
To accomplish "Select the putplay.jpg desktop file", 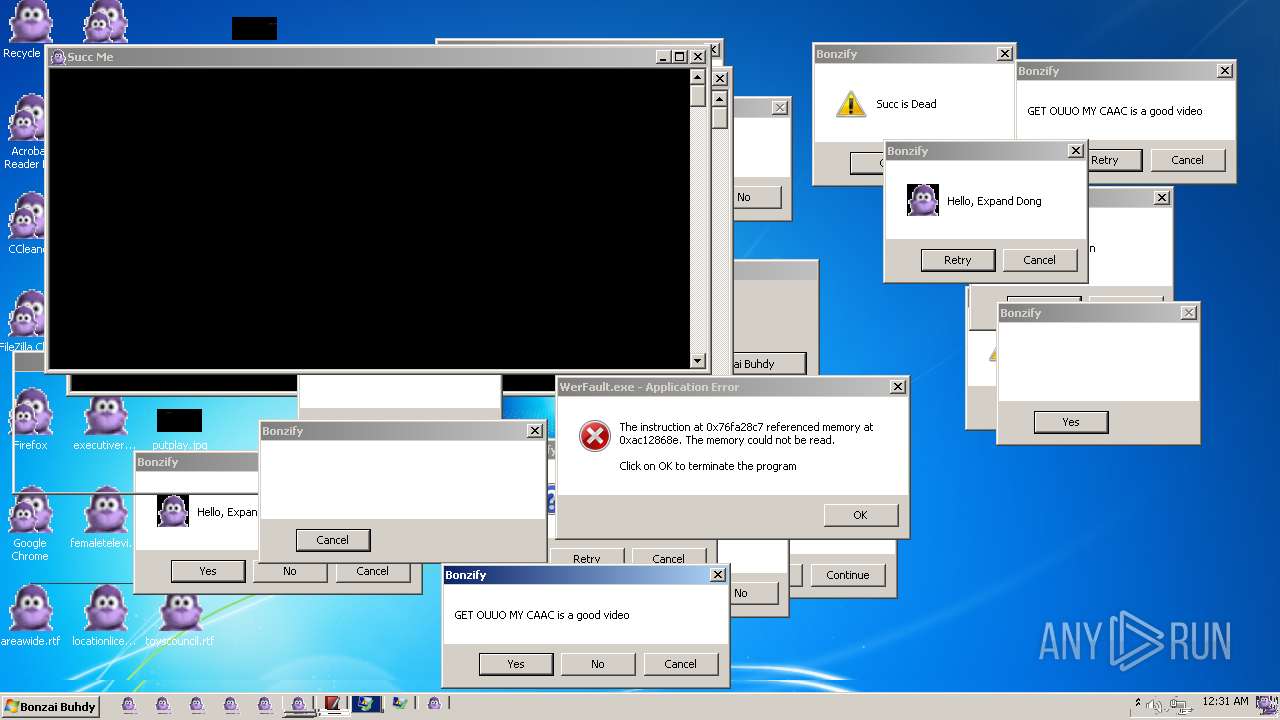I will (180, 428).
